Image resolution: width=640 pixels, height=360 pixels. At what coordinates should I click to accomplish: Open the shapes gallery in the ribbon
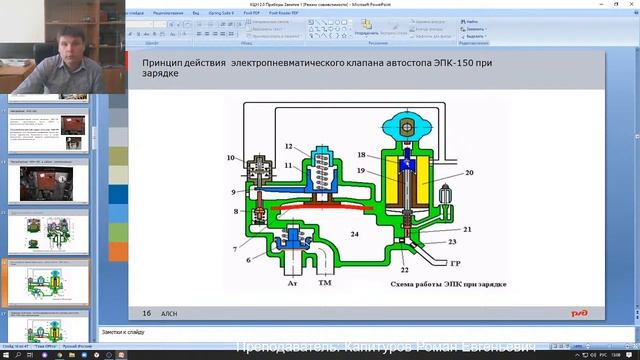click(330, 29)
